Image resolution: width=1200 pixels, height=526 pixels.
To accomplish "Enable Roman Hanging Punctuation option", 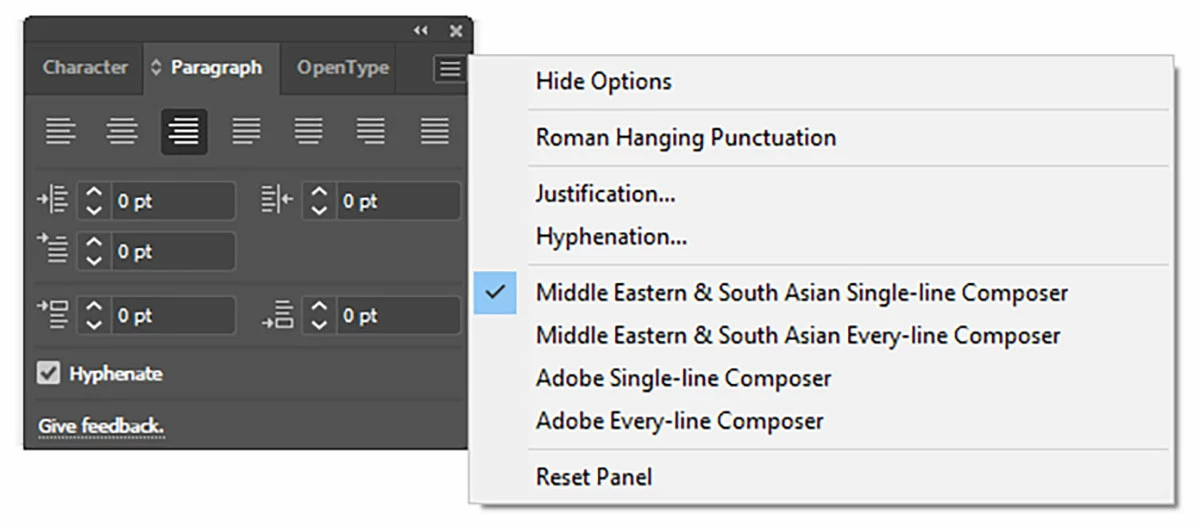I will 685,138.
